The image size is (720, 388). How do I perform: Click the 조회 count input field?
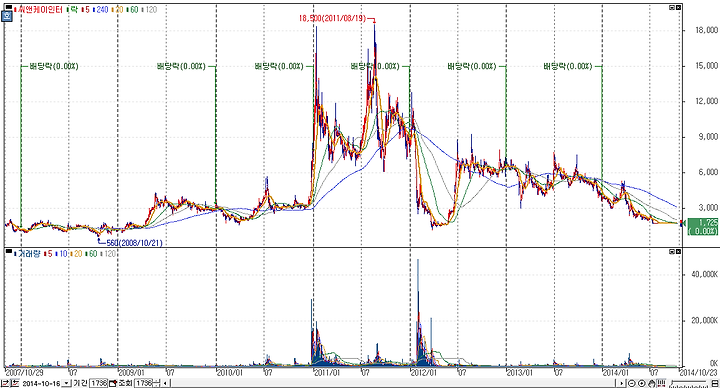144,383
